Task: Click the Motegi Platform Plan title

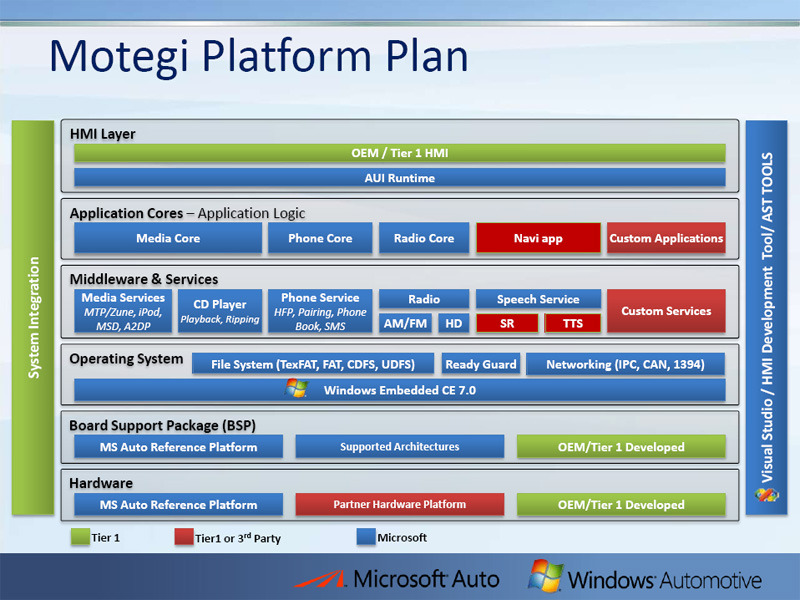Action: [259, 57]
